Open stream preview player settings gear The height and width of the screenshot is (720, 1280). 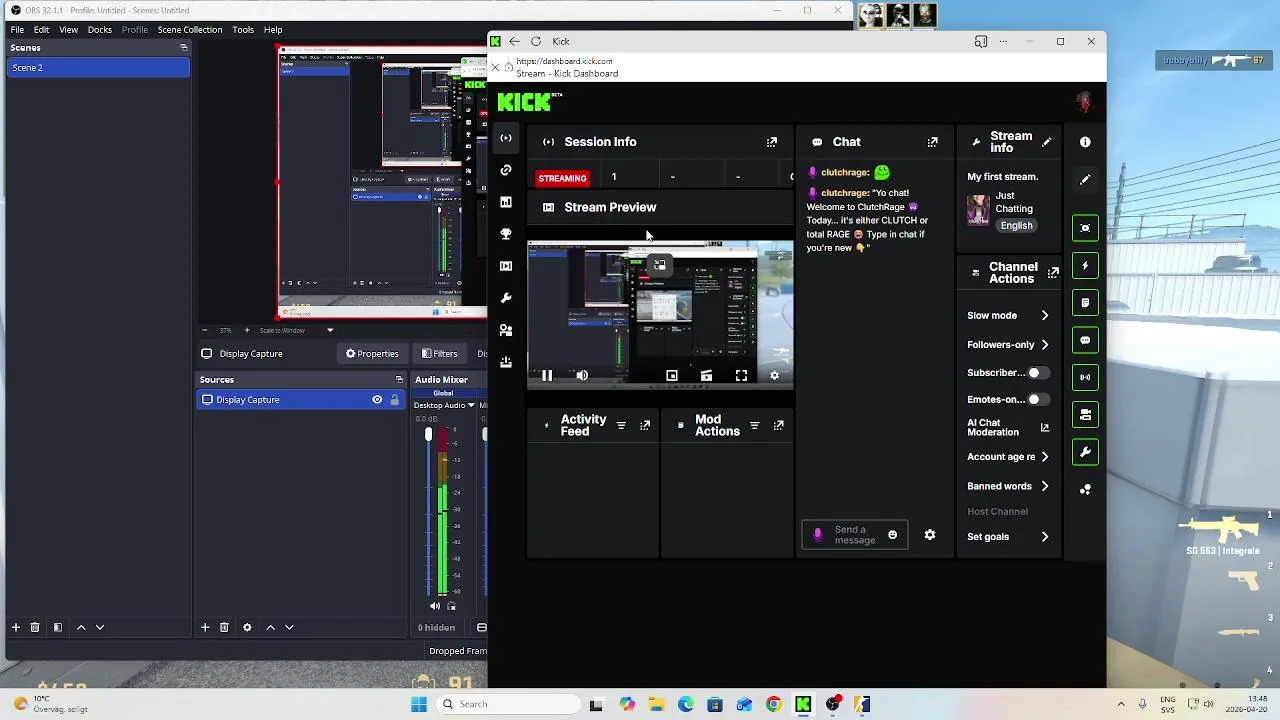coord(774,376)
